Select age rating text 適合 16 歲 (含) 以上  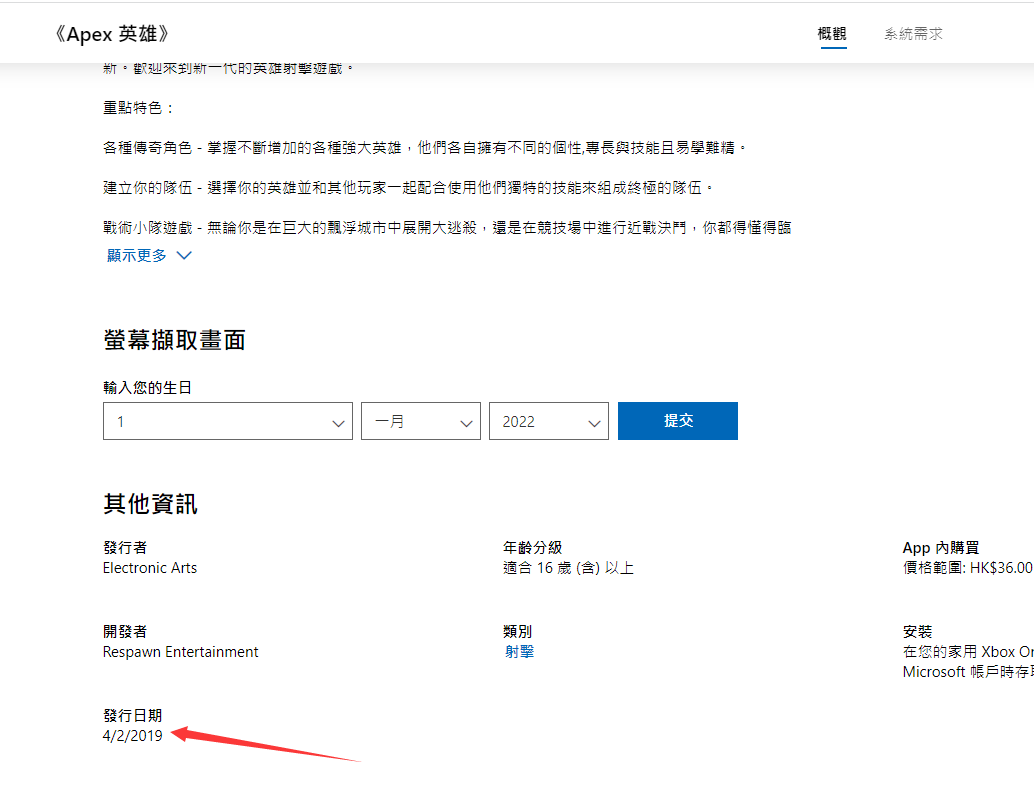[x=568, y=568]
